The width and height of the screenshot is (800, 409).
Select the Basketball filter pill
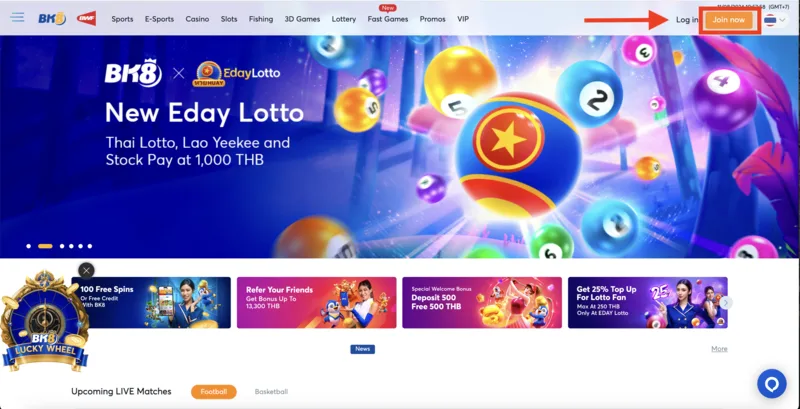point(271,392)
